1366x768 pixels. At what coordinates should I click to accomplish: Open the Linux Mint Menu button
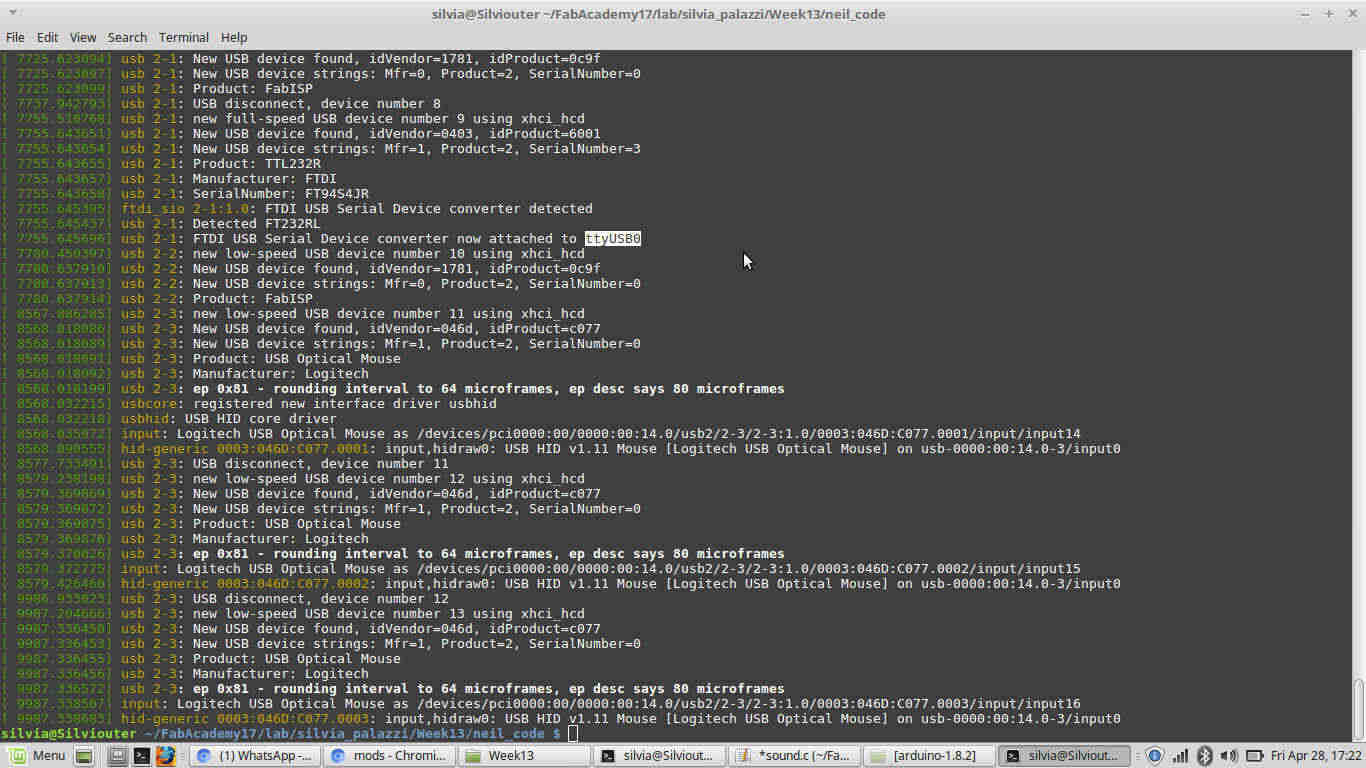(x=38, y=756)
